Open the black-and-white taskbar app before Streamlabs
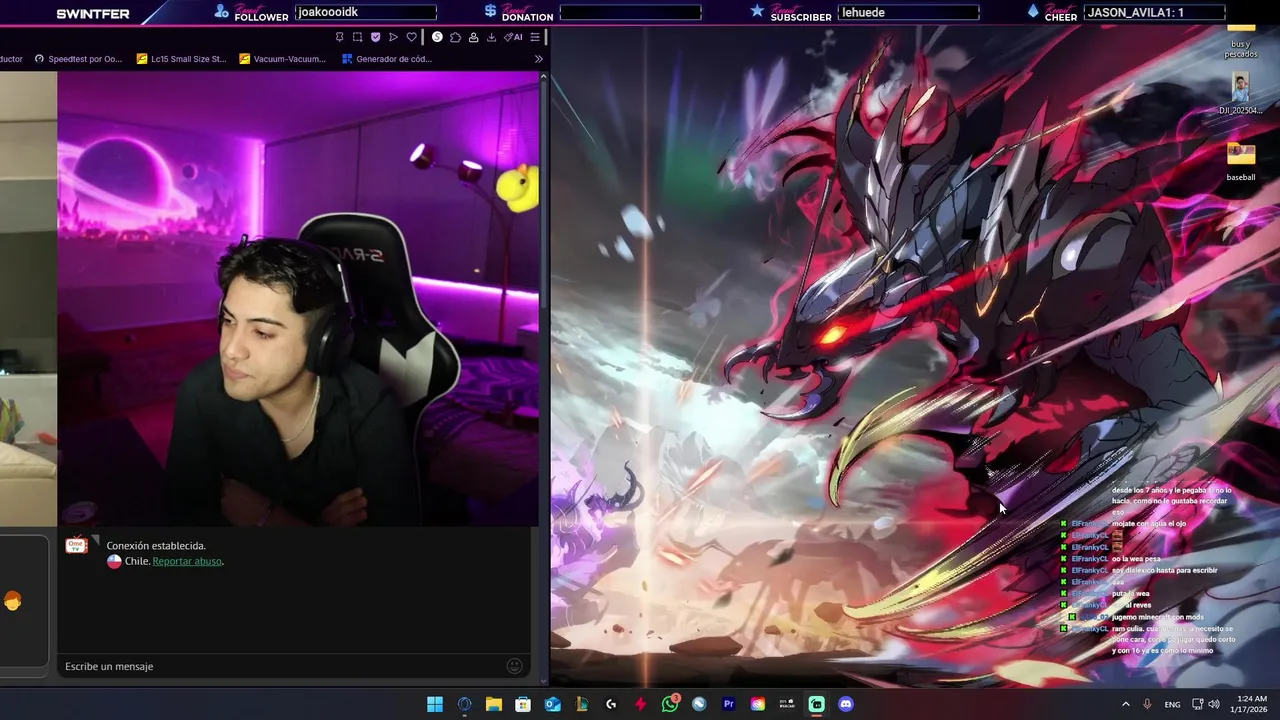The image size is (1280, 720). pos(787,704)
